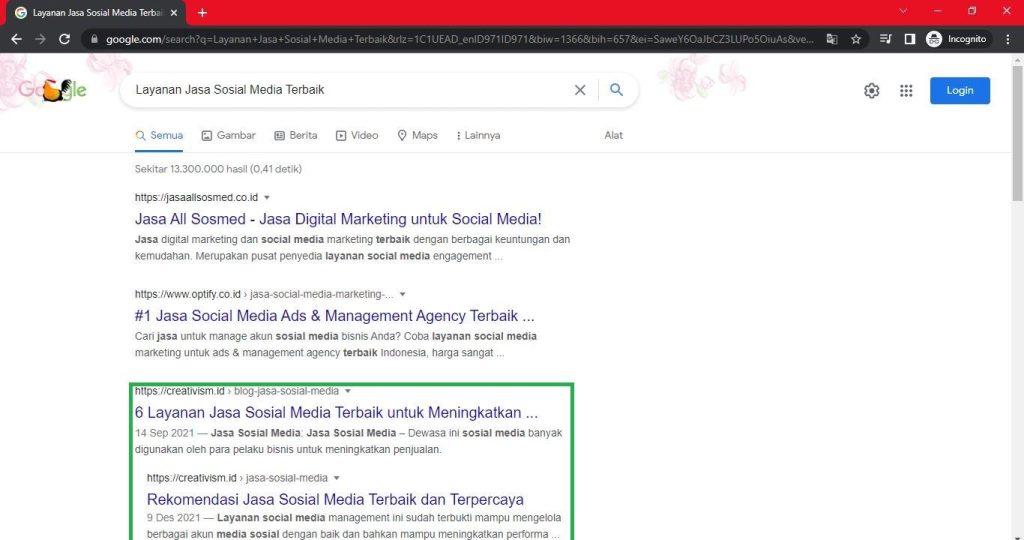This screenshot has width=1024, height=540.
Task: Open the Lainnya more menu
Action: pos(478,136)
